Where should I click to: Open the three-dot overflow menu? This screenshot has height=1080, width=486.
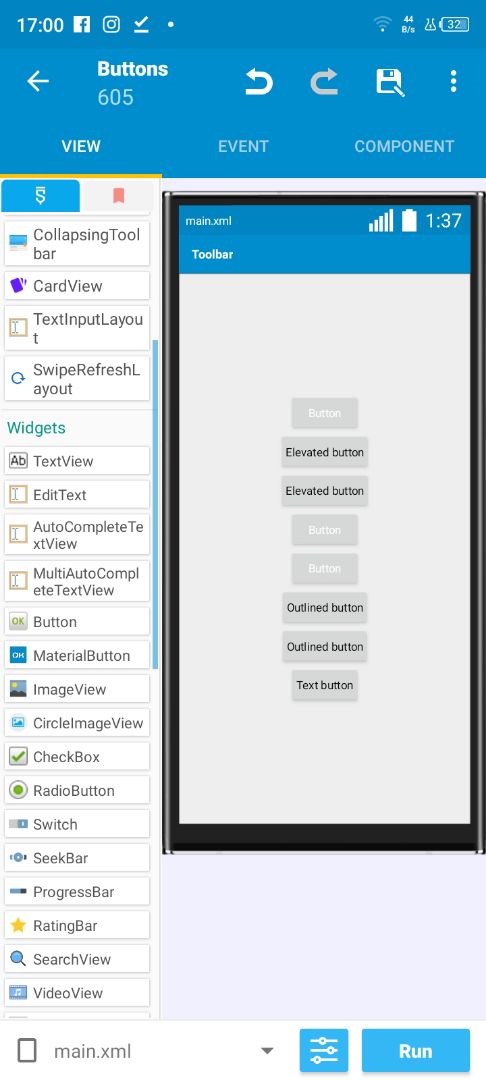click(x=453, y=81)
